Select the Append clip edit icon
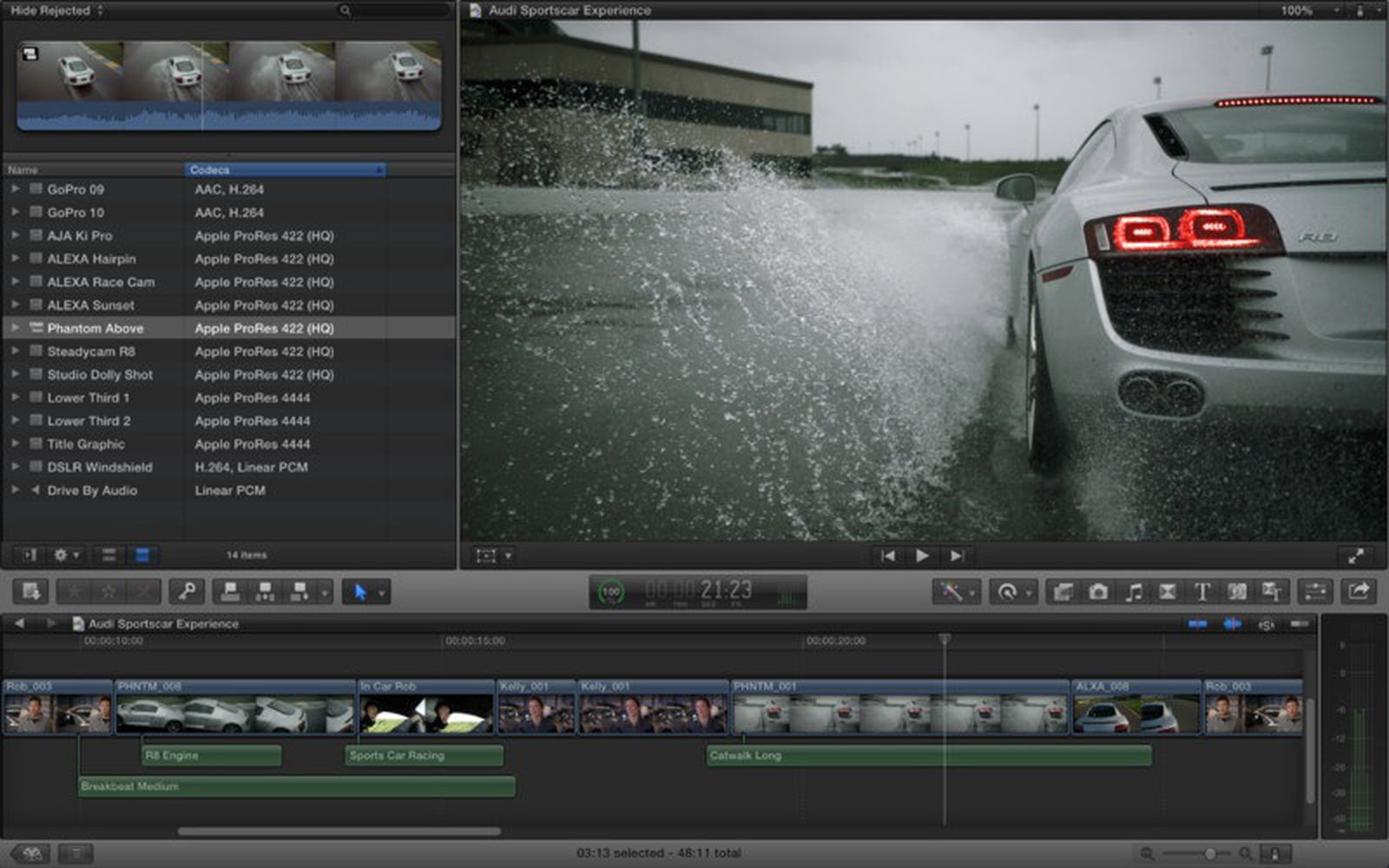The height and width of the screenshot is (868, 1389). [301, 593]
